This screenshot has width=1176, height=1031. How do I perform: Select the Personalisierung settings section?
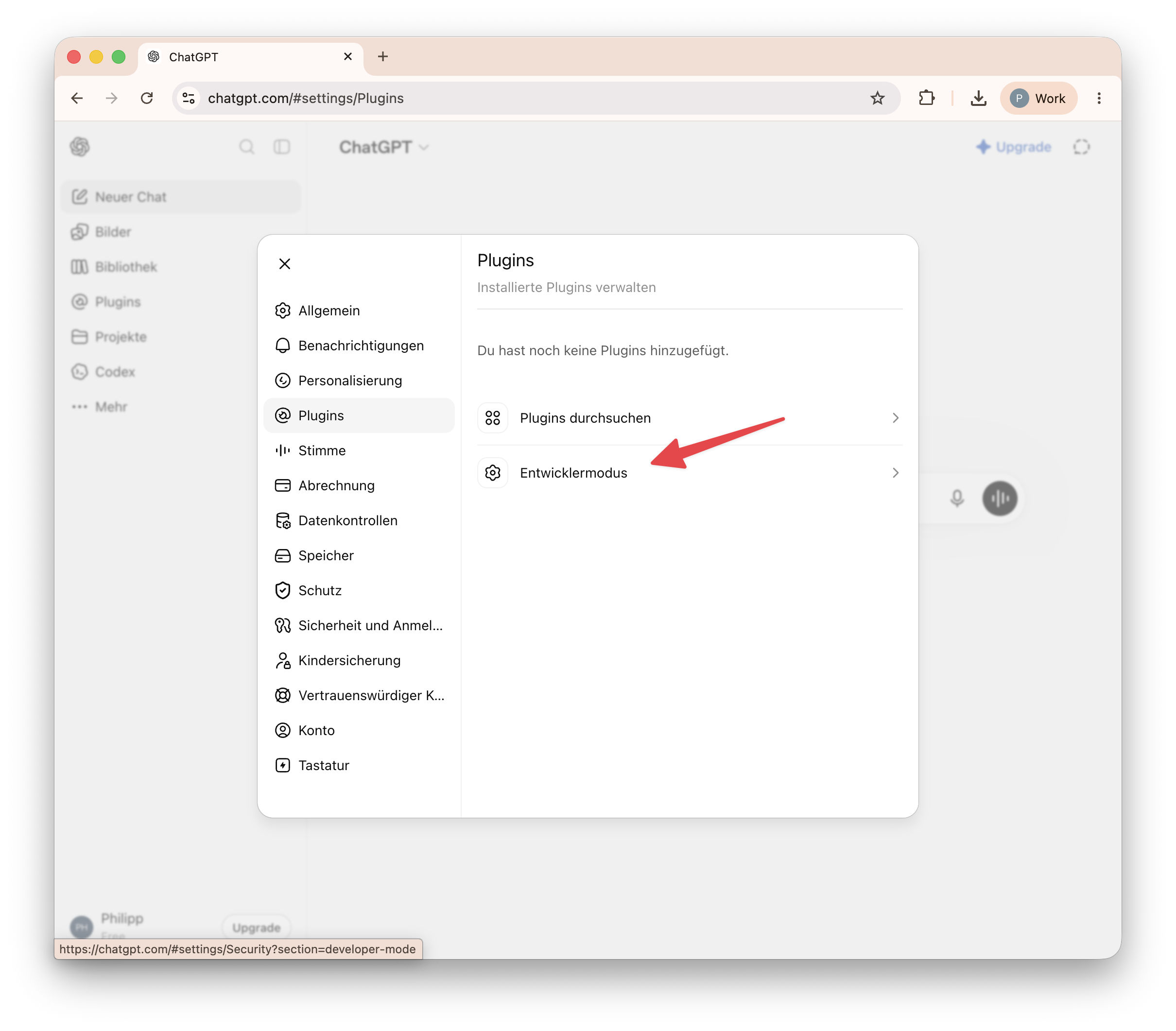pyautogui.click(x=359, y=380)
